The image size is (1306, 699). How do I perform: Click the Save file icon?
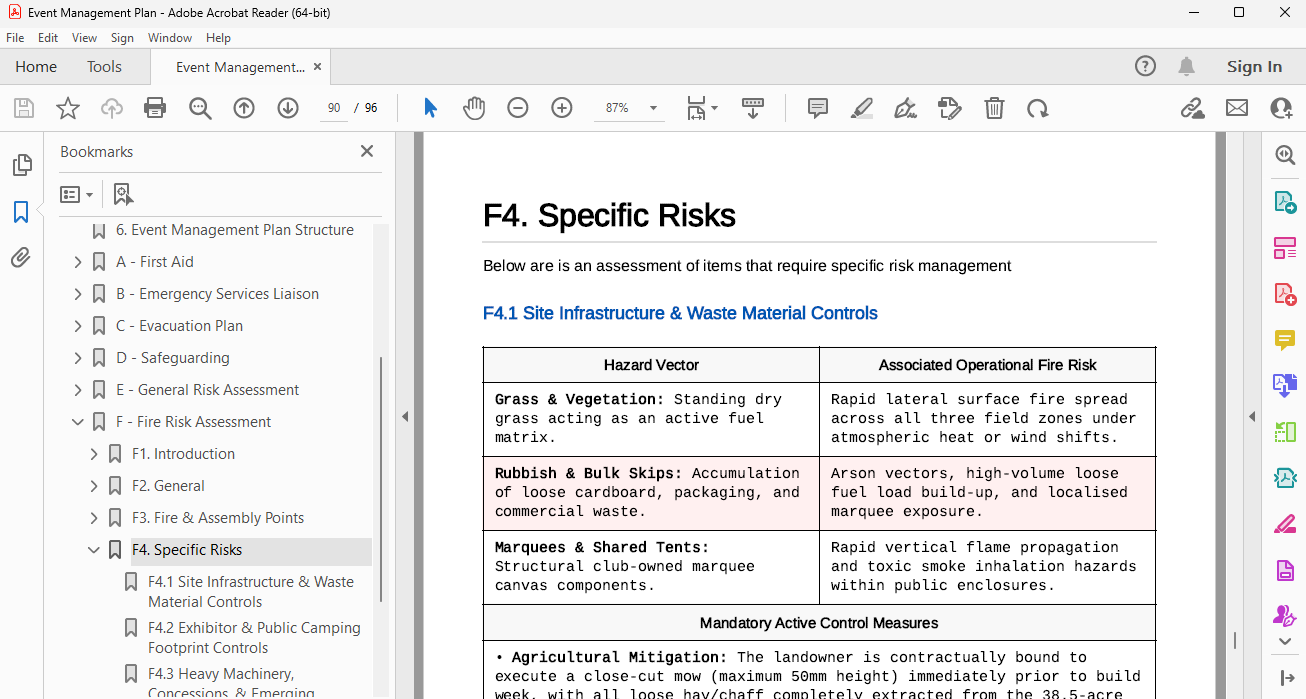pyautogui.click(x=24, y=108)
